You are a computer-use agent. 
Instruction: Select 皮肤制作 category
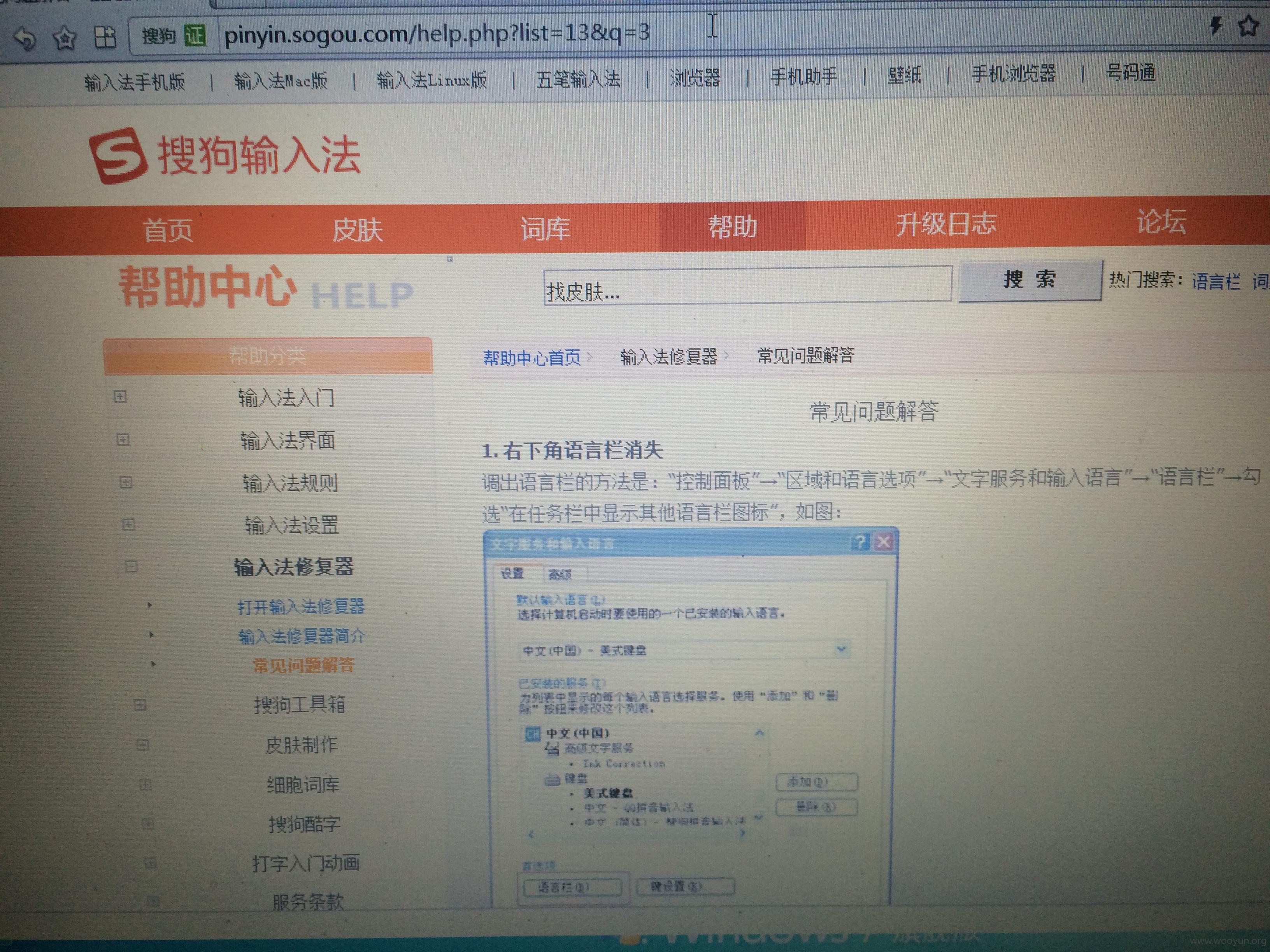click(302, 745)
